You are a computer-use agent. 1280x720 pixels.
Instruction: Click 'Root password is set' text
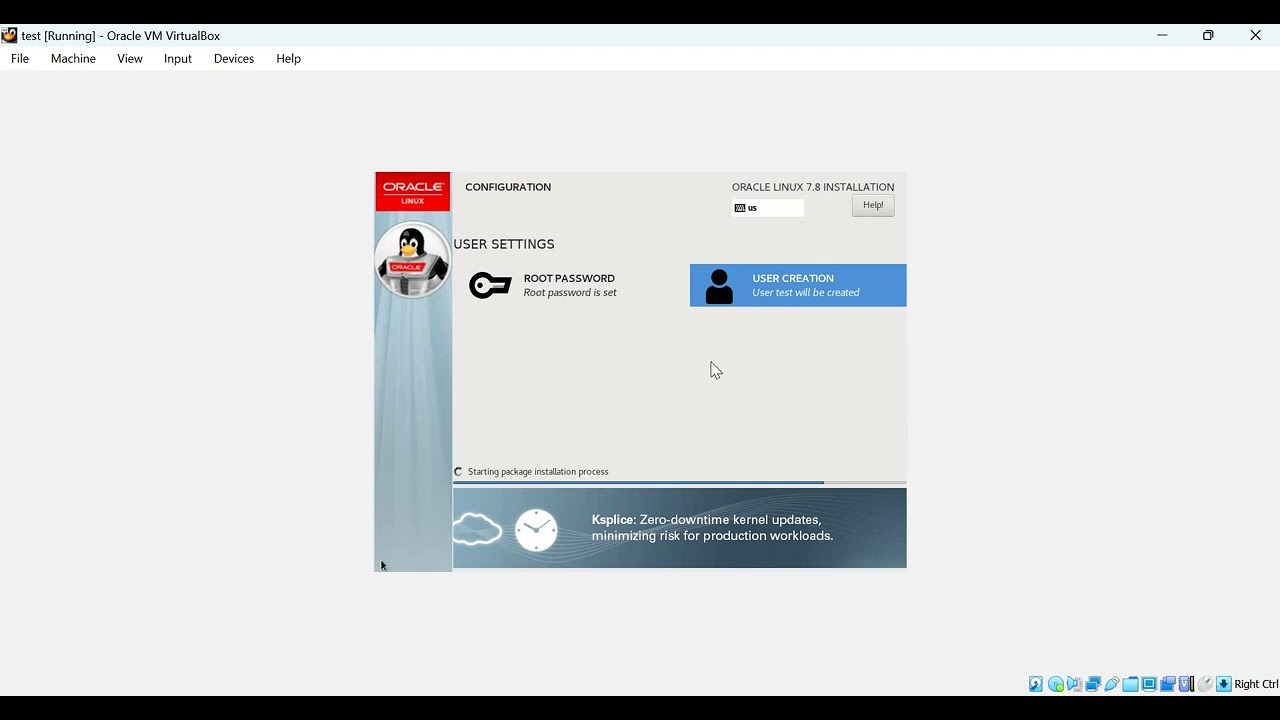pyautogui.click(x=570, y=293)
